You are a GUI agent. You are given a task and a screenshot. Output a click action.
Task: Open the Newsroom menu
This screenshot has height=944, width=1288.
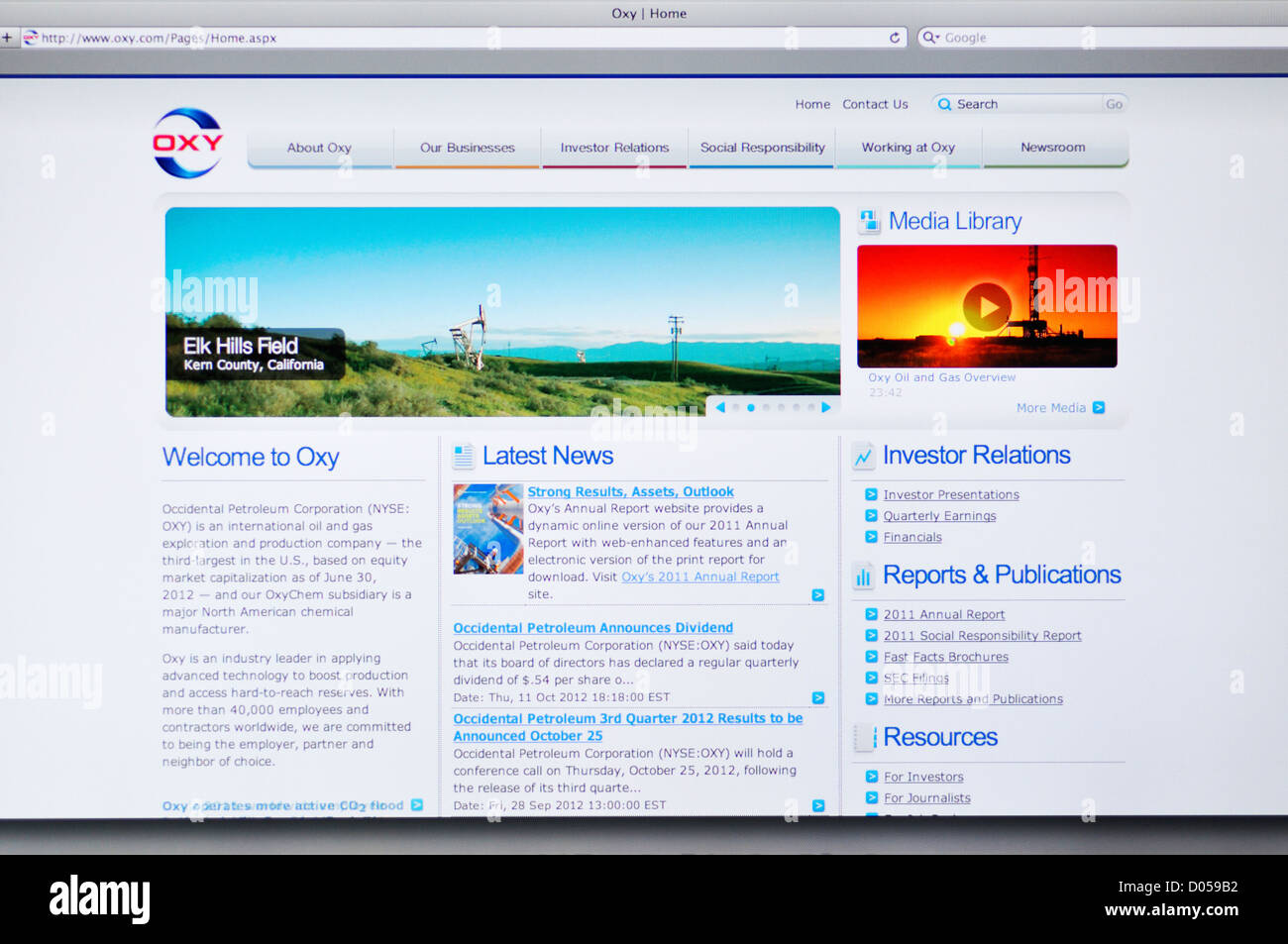click(x=1053, y=148)
